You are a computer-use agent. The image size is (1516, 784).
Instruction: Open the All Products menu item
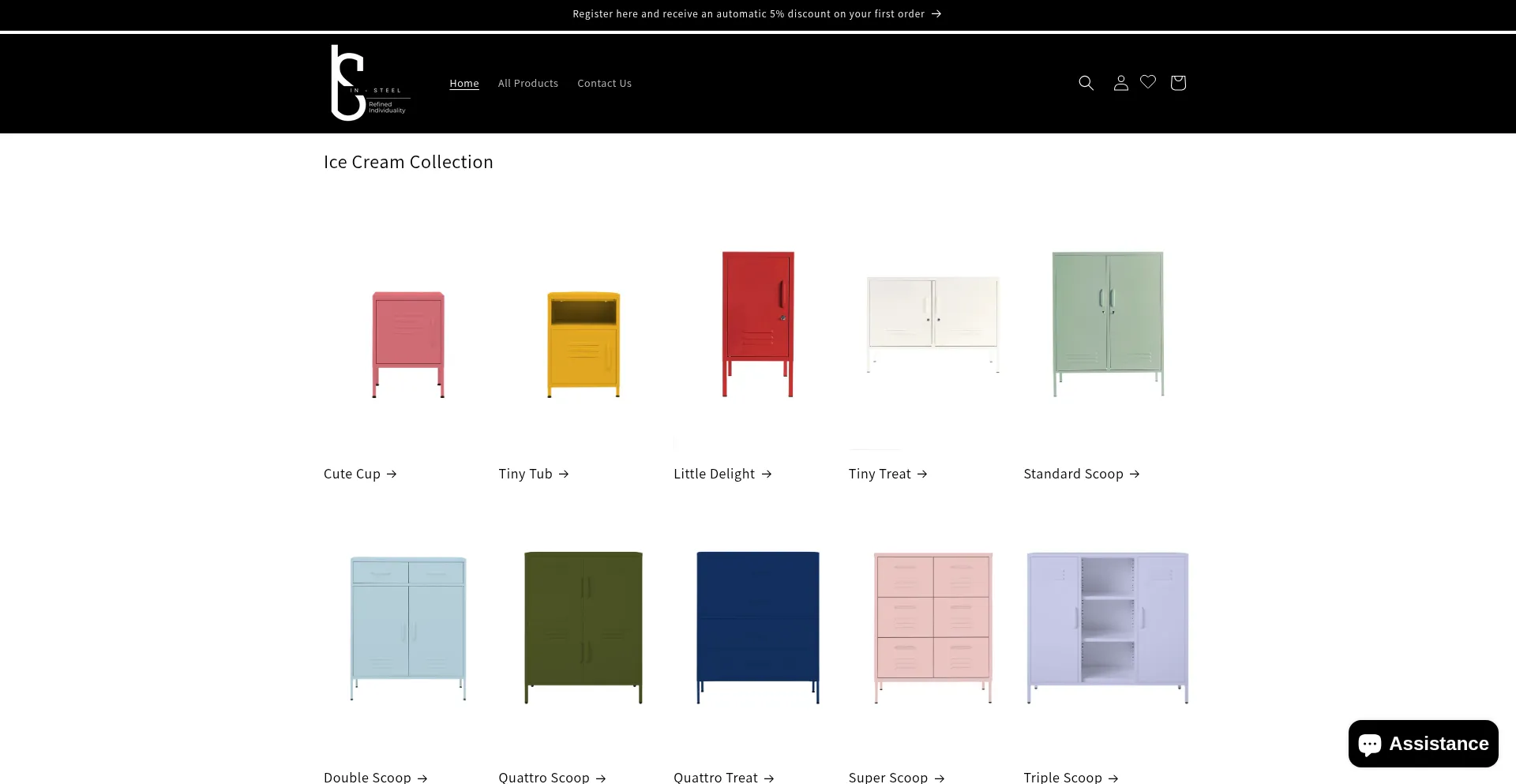[528, 84]
